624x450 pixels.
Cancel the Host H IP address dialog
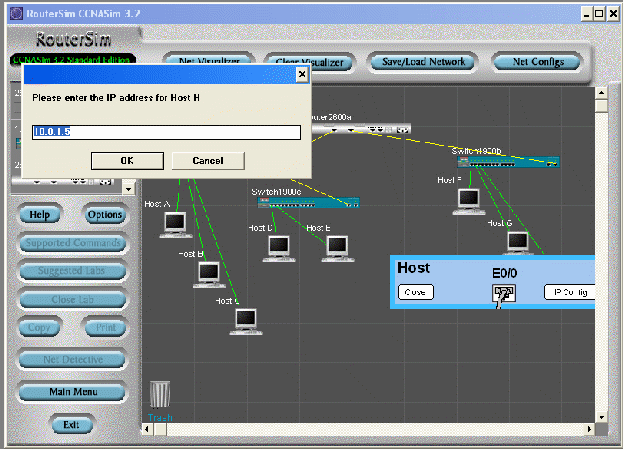pos(208,161)
